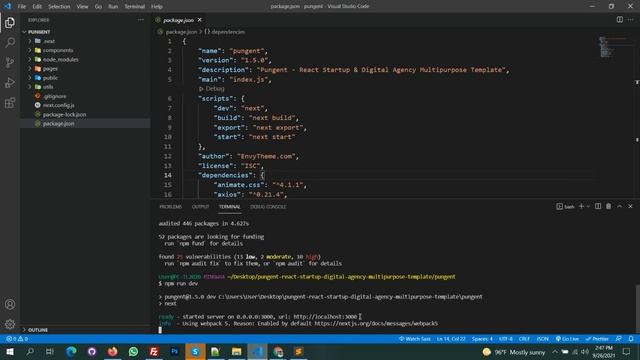The image size is (640, 360).
Task: Open the Search view icon
Action: click(x=10, y=42)
